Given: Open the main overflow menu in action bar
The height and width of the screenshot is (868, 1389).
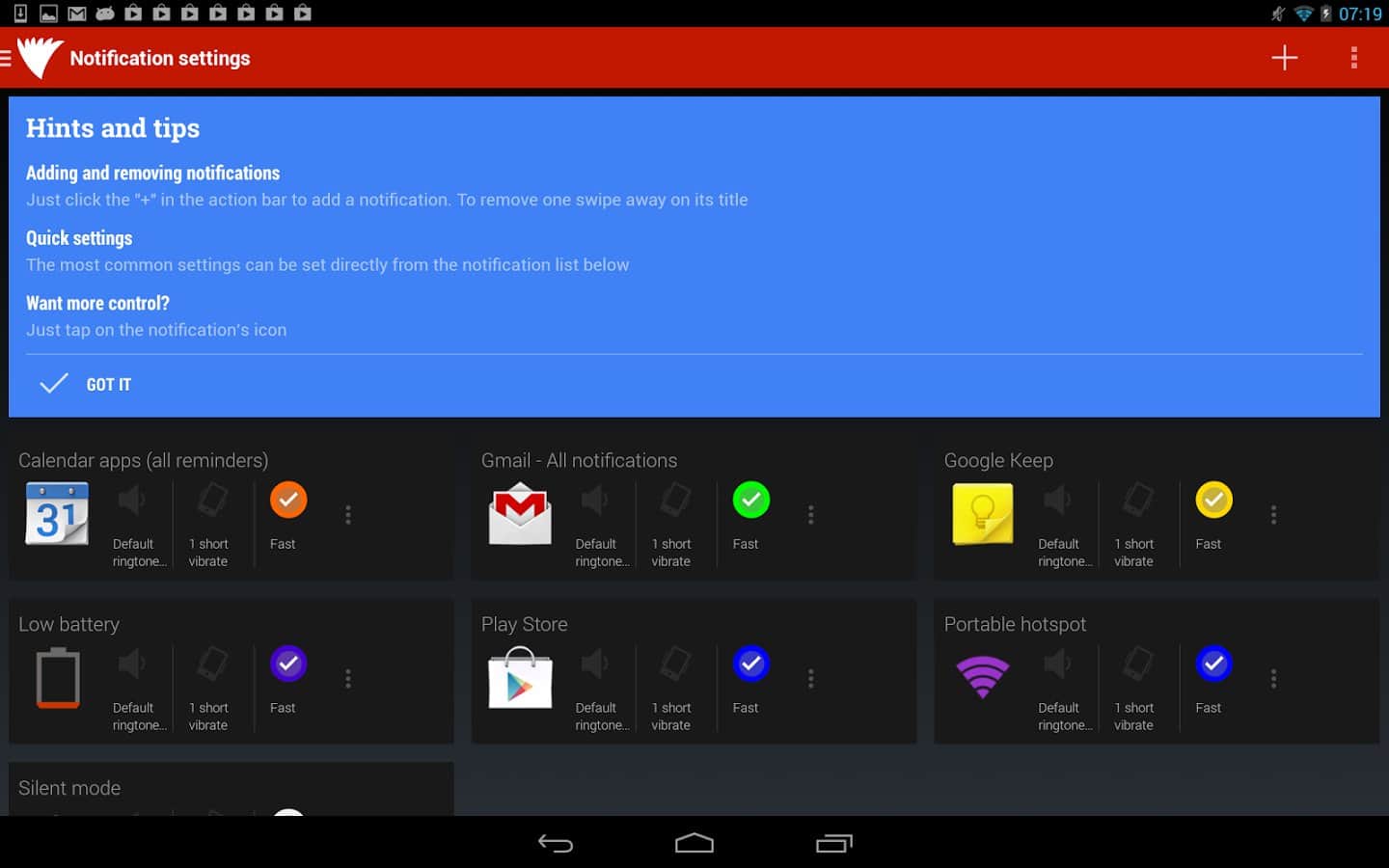Looking at the screenshot, I should click(x=1353, y=58).
